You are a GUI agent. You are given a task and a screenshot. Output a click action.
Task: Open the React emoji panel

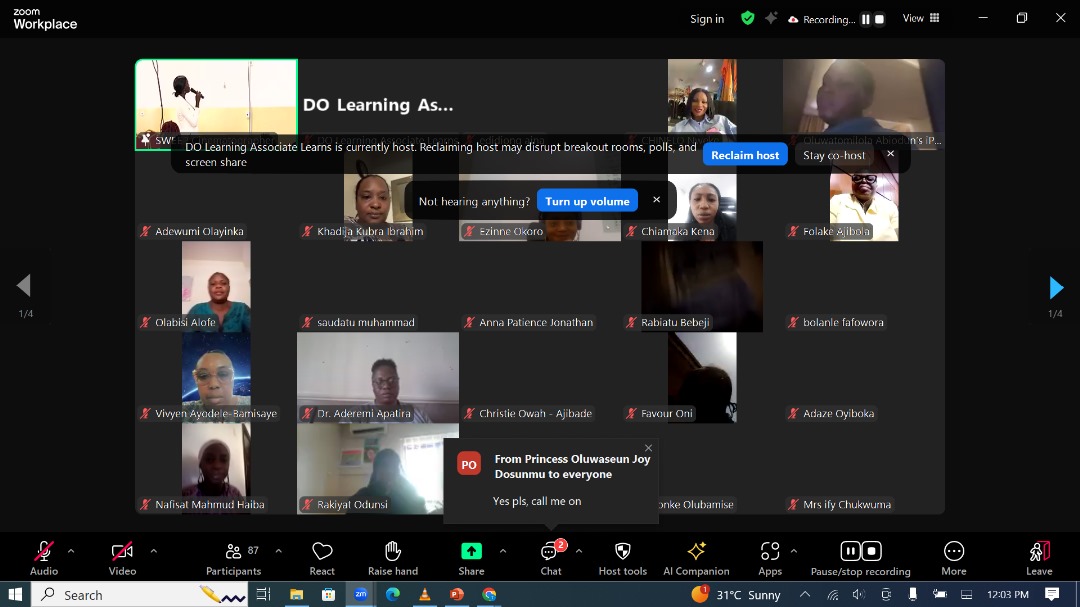click(x=322, y=552)
